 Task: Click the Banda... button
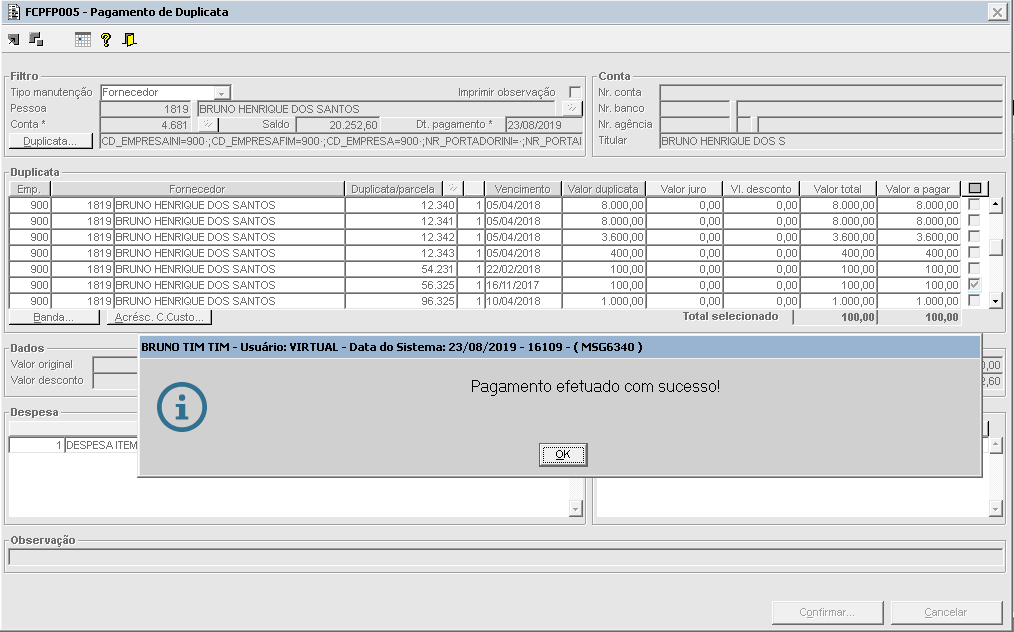(54, 317)
